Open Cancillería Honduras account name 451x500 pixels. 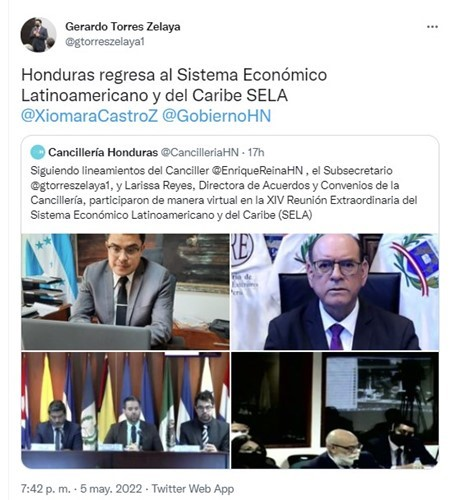103,152
